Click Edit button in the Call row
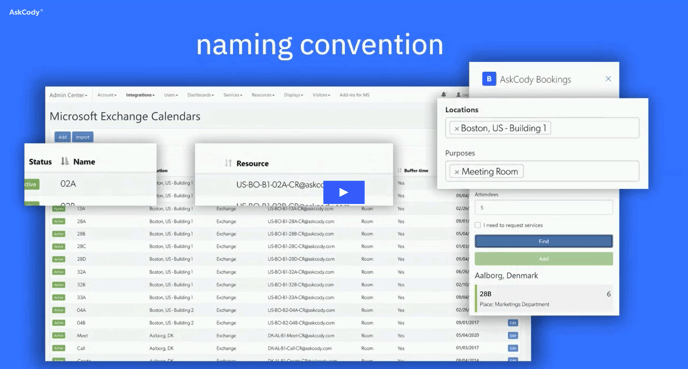688x369 pixels. 512,348
